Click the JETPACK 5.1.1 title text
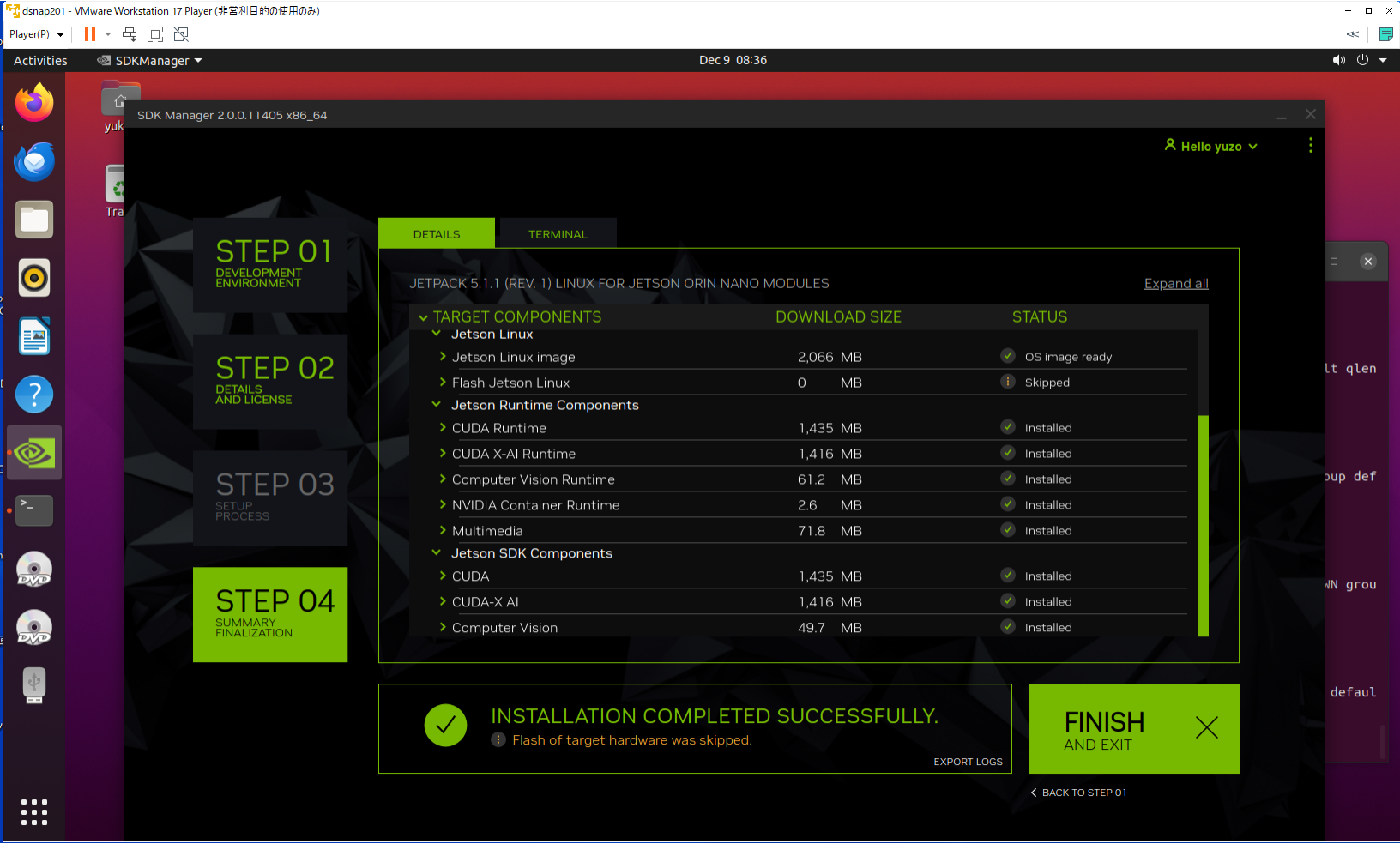The height and width of the screenshot is (844, 1400). [x=619, y=283]
